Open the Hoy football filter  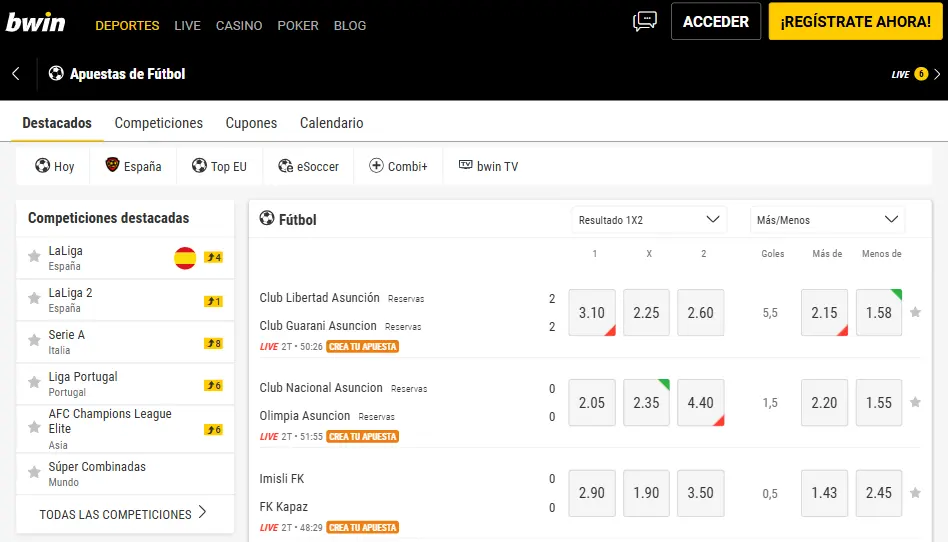pos(54,166)
